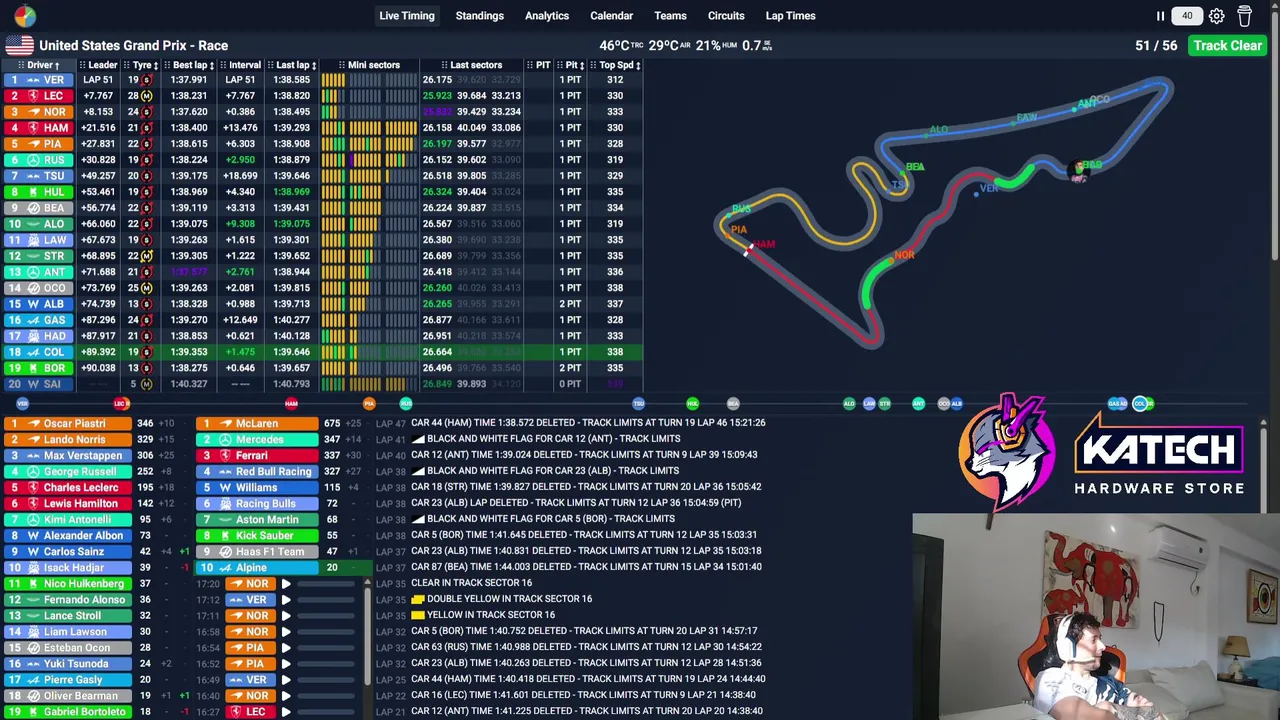Image resolution: width=1280 pixels, height=720 pixels.
Task: Open settings via the gear icon
Action: [x=1216, y=16]
